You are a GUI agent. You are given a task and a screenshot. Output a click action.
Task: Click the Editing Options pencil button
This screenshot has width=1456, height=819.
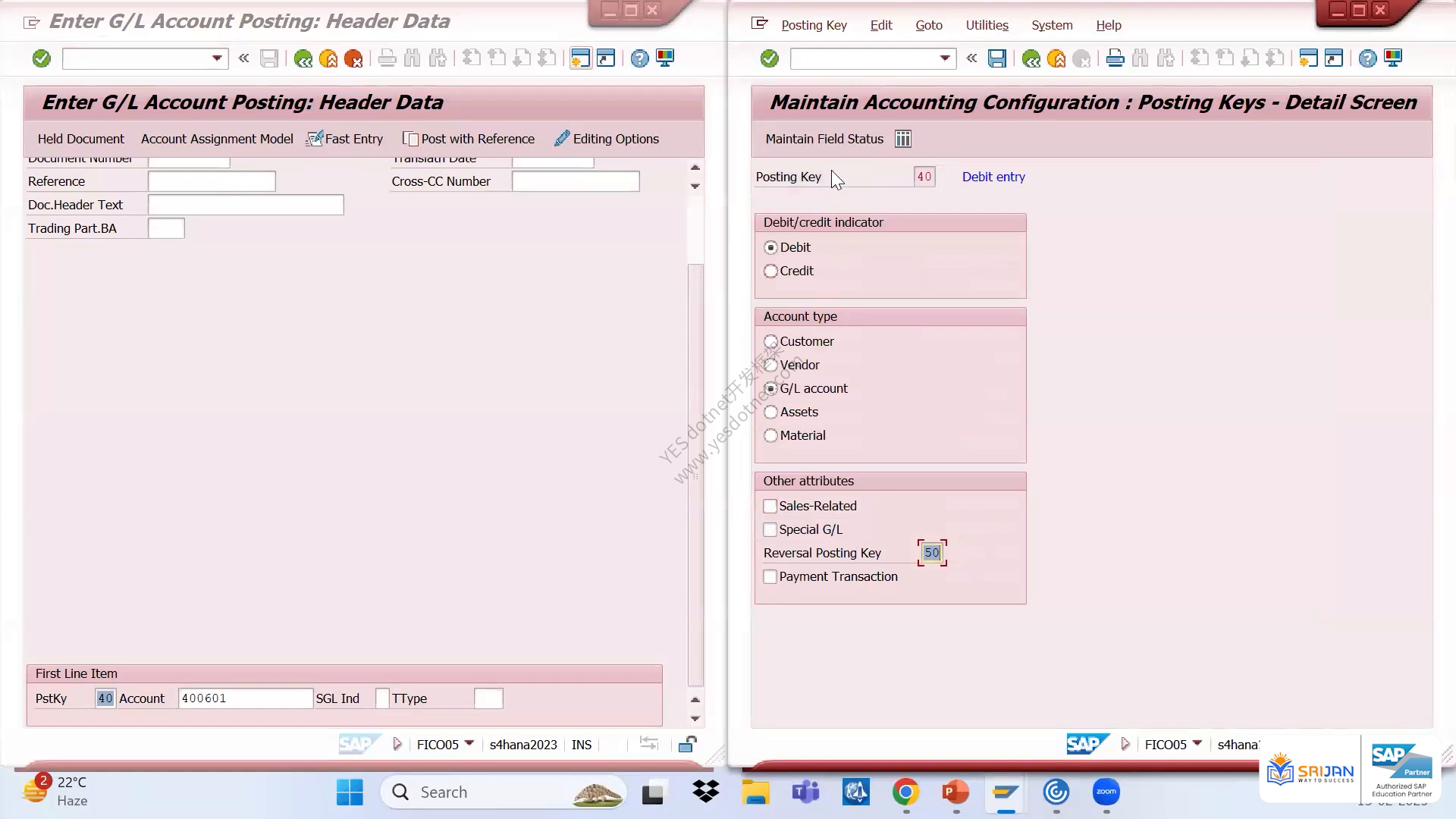coord(607,139)
